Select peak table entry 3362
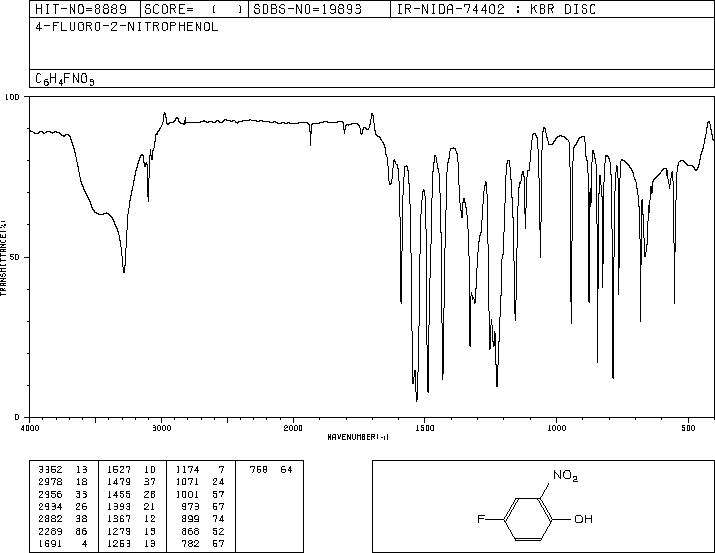The height and width of the screenshot is (553, 715). [x=50, y=470]
